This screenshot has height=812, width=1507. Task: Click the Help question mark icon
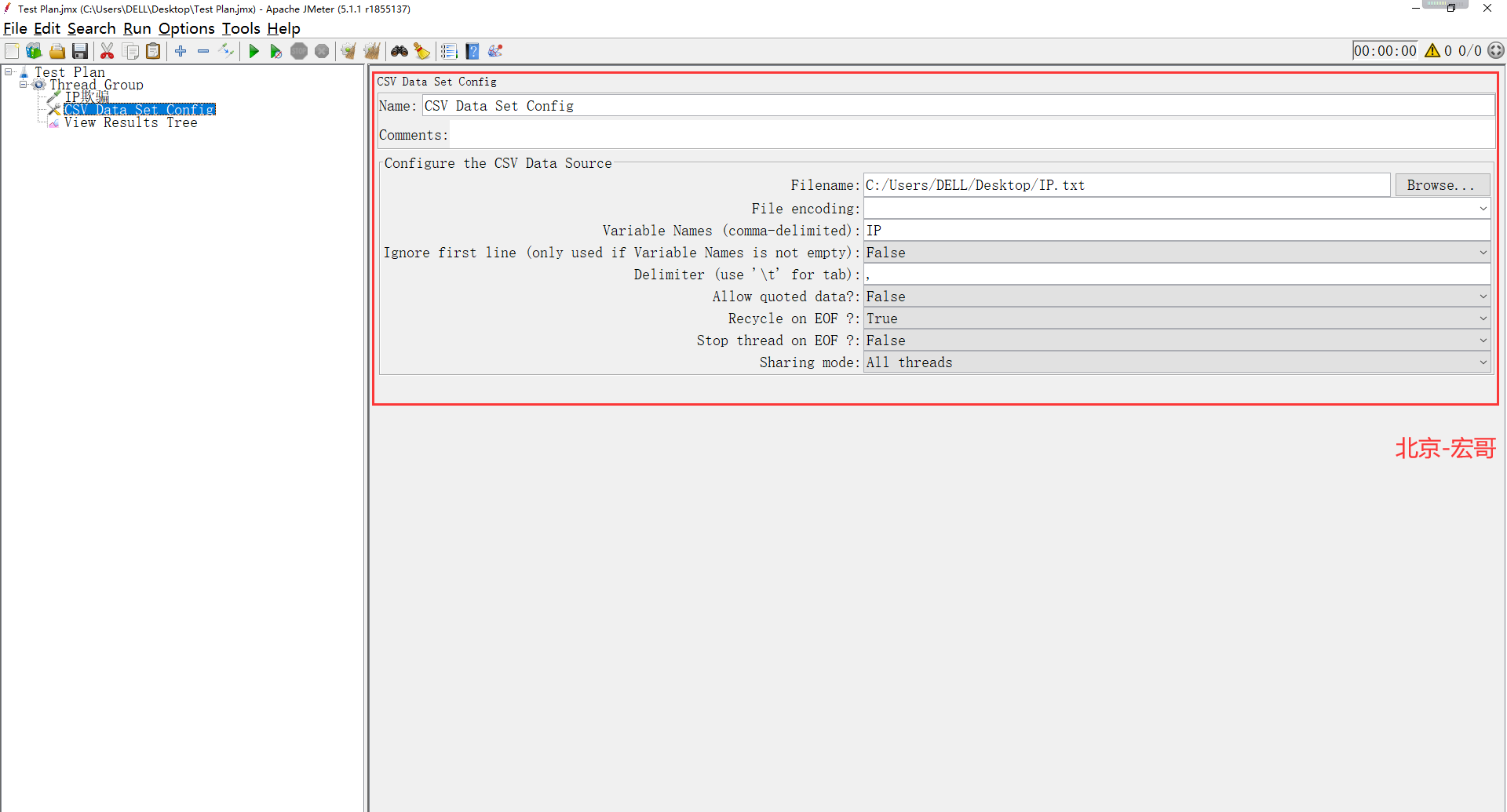[x=473, y=51]
